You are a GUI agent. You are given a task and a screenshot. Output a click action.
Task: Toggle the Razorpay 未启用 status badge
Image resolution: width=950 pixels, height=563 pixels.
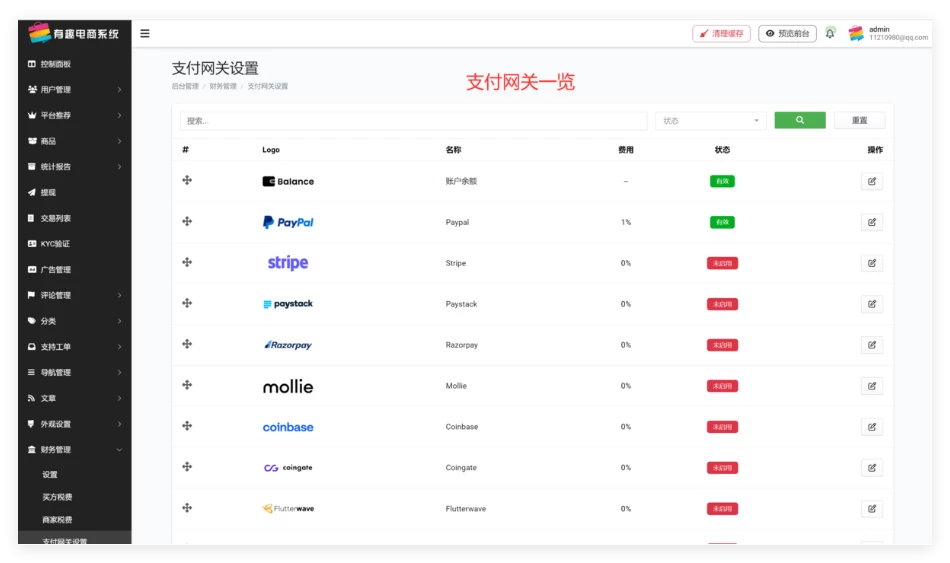click(722, 345)
